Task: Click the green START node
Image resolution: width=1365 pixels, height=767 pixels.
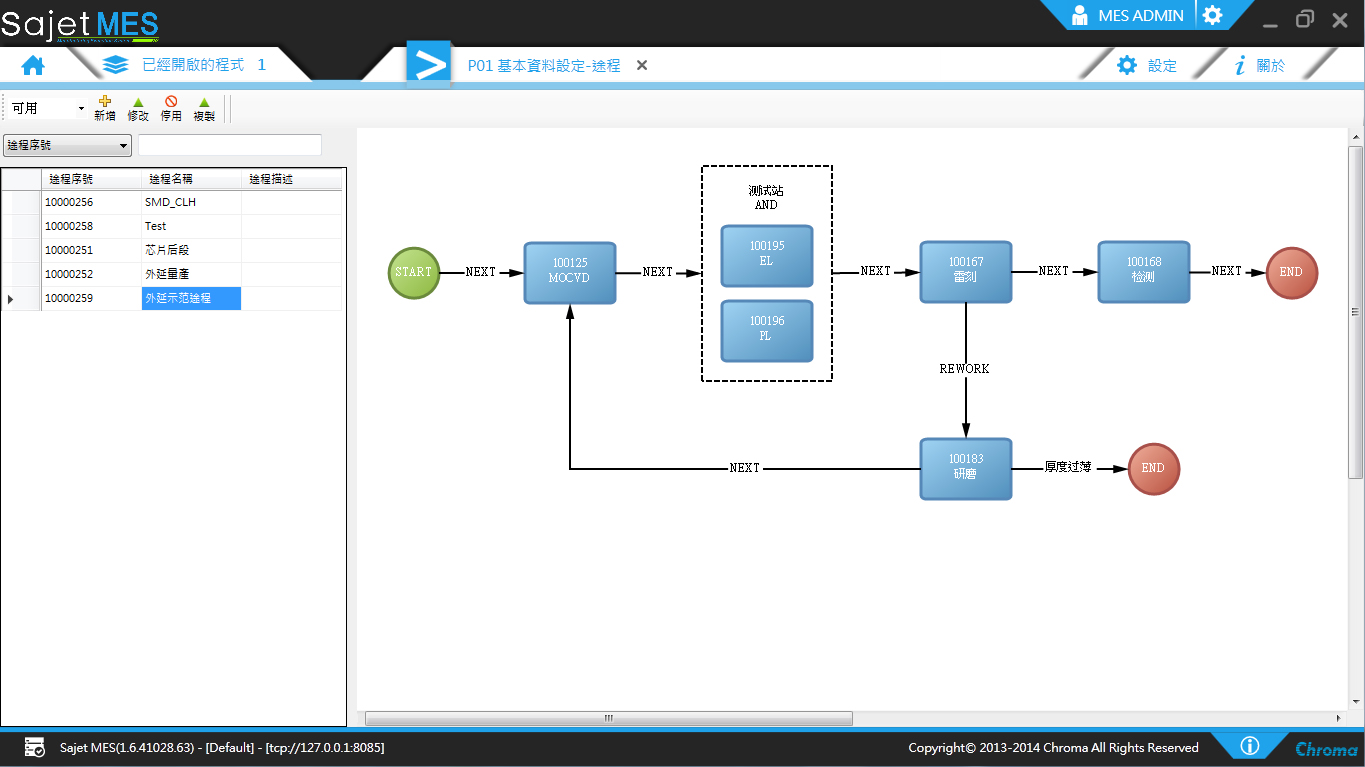Action: coord(414,272)
